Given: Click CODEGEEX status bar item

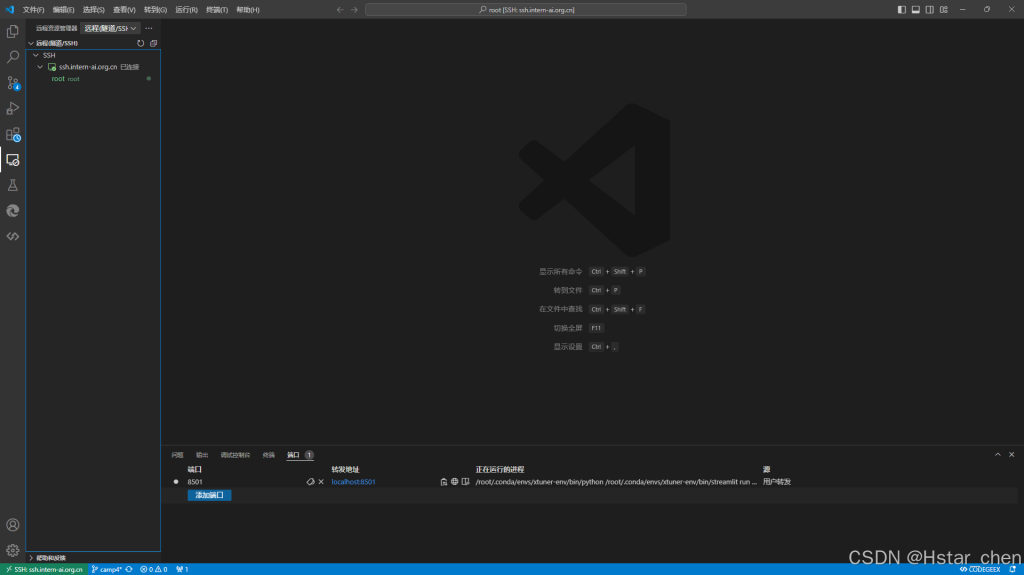Looking at the screenshot, I should click(980, 569).
